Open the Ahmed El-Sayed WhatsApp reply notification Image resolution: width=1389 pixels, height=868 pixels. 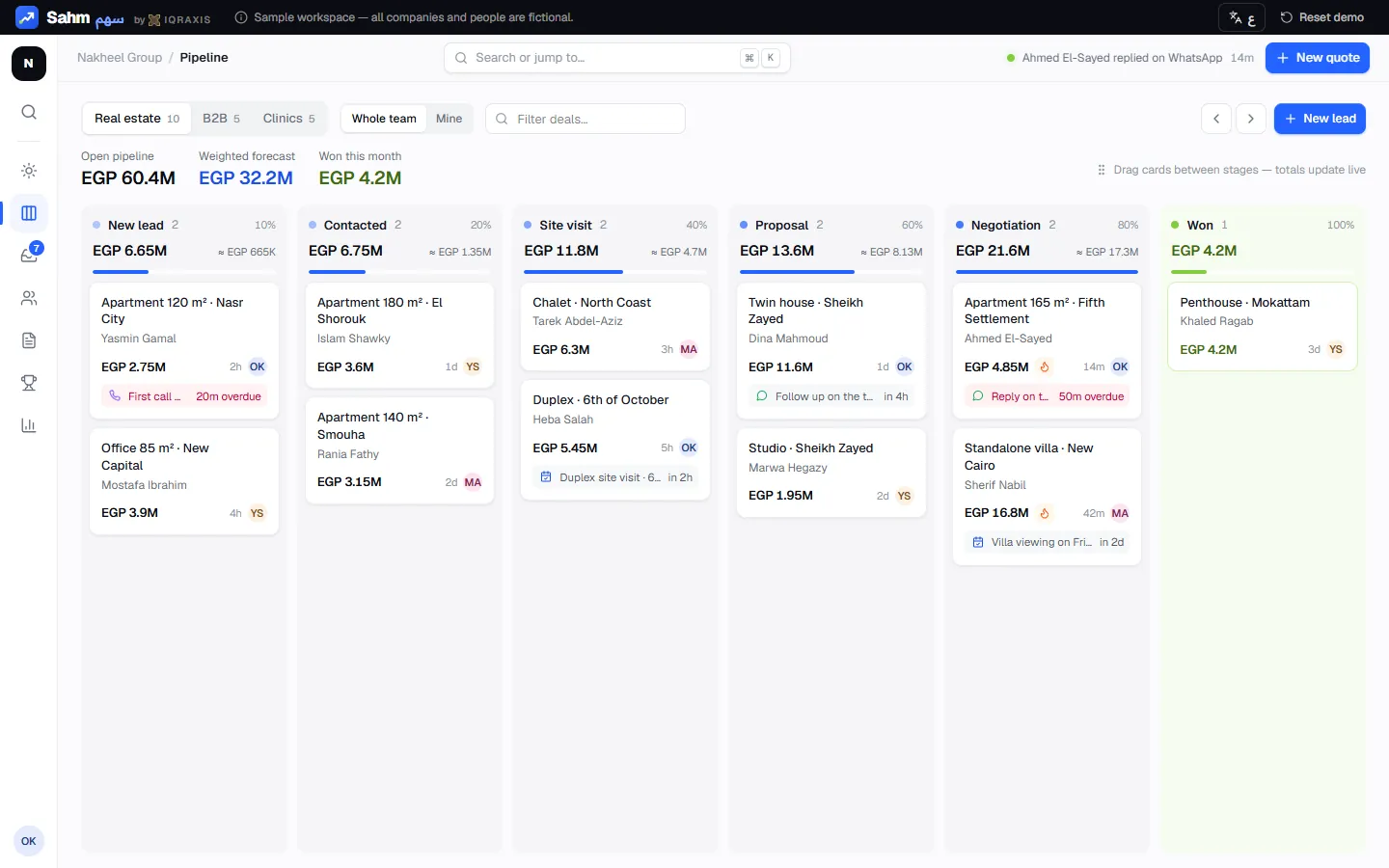click(1130, 58)
